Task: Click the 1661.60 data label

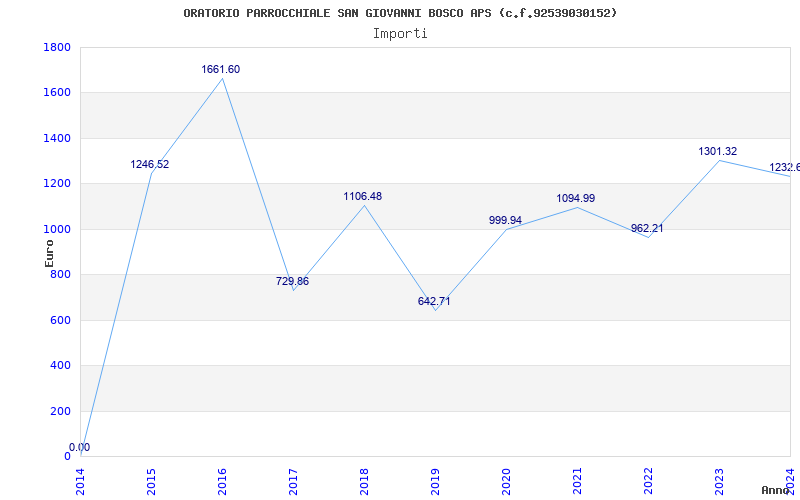Action: tap(220, 69)
